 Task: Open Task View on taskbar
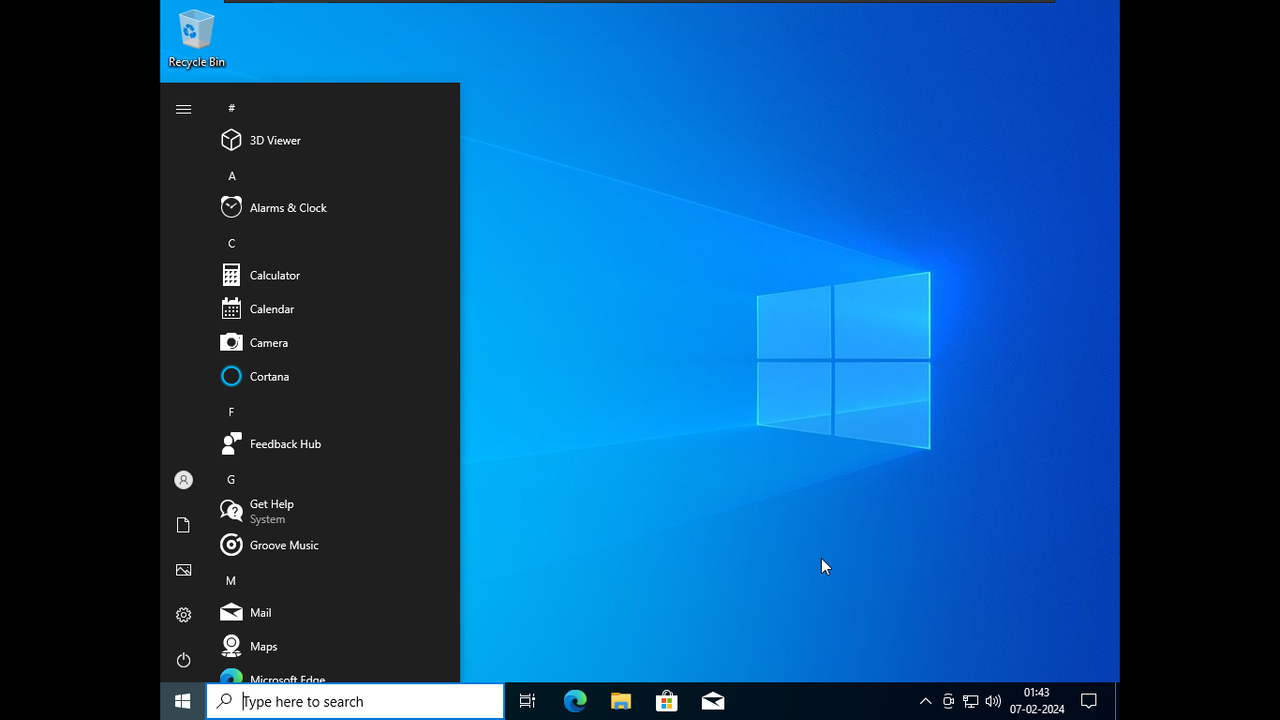[527, 701]
